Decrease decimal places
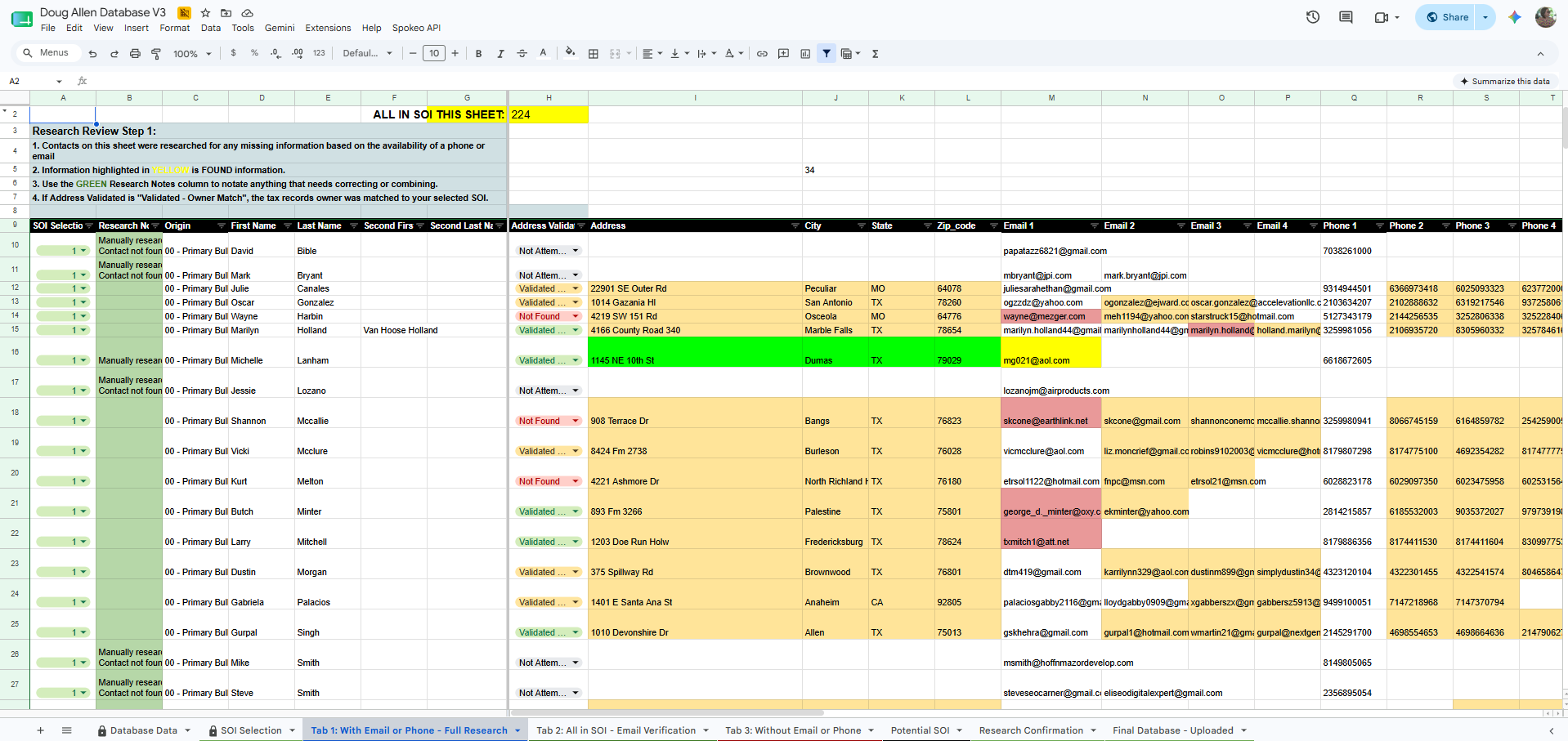 click(x=276, y=53)
